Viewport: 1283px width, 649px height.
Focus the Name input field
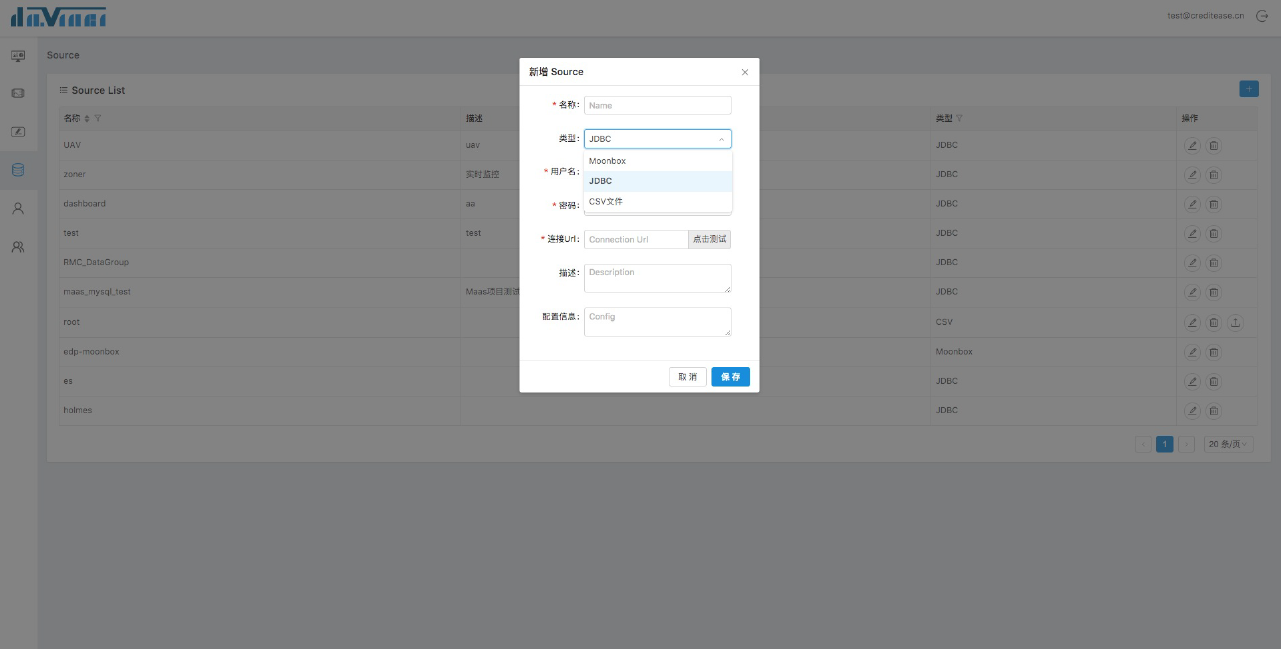657,105
